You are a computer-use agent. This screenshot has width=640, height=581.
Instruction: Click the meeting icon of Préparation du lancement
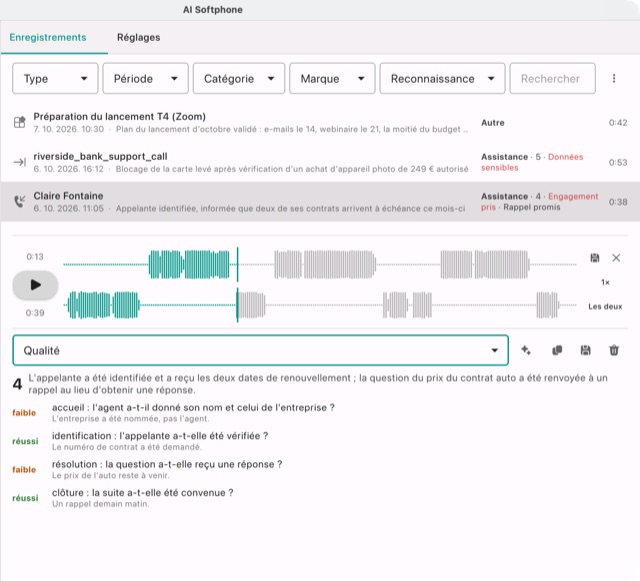tap(20, 122)
